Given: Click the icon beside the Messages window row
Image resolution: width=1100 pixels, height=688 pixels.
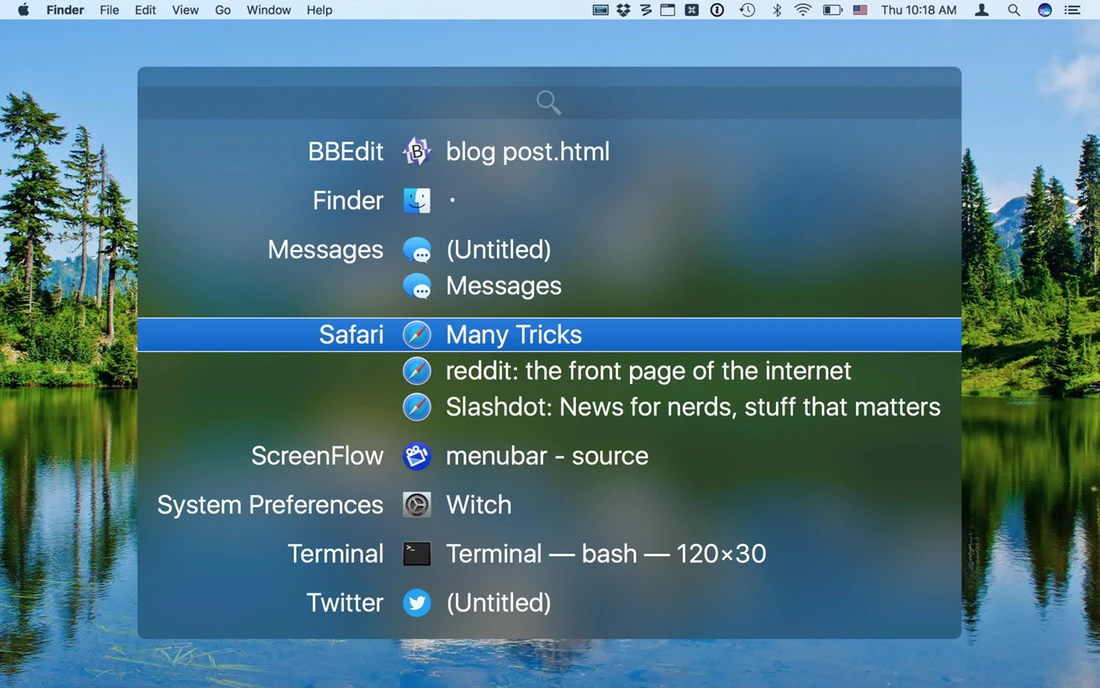Looking at the screenshot, I should click(417, 286).
